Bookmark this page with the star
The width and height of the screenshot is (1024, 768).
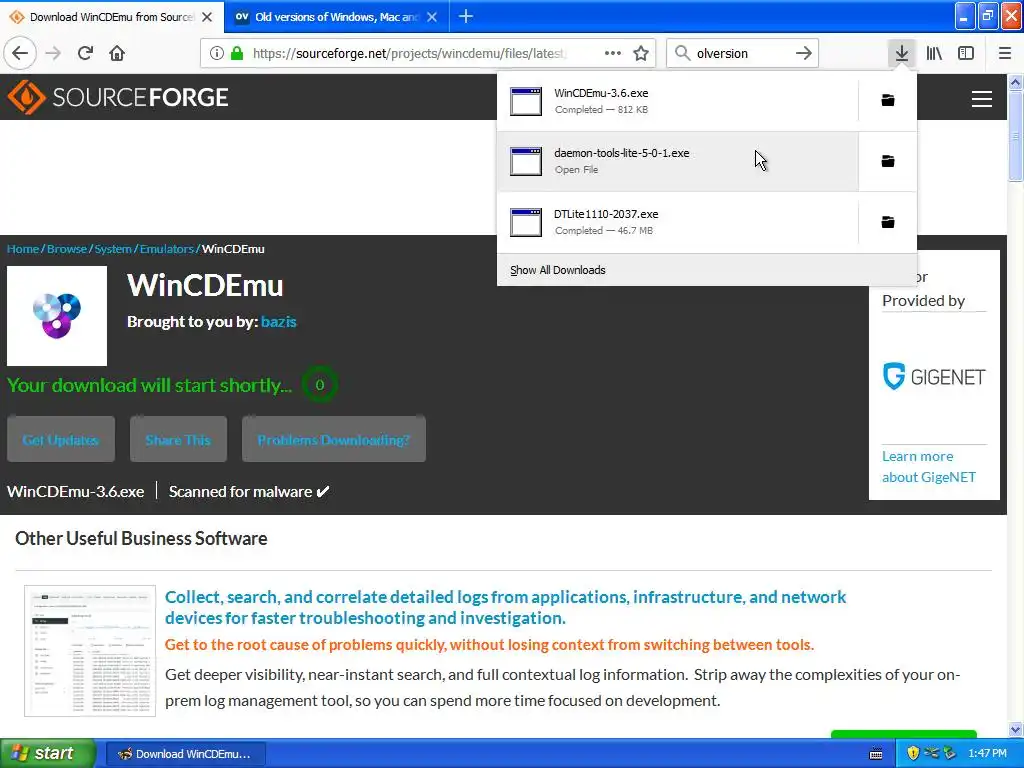641,53
